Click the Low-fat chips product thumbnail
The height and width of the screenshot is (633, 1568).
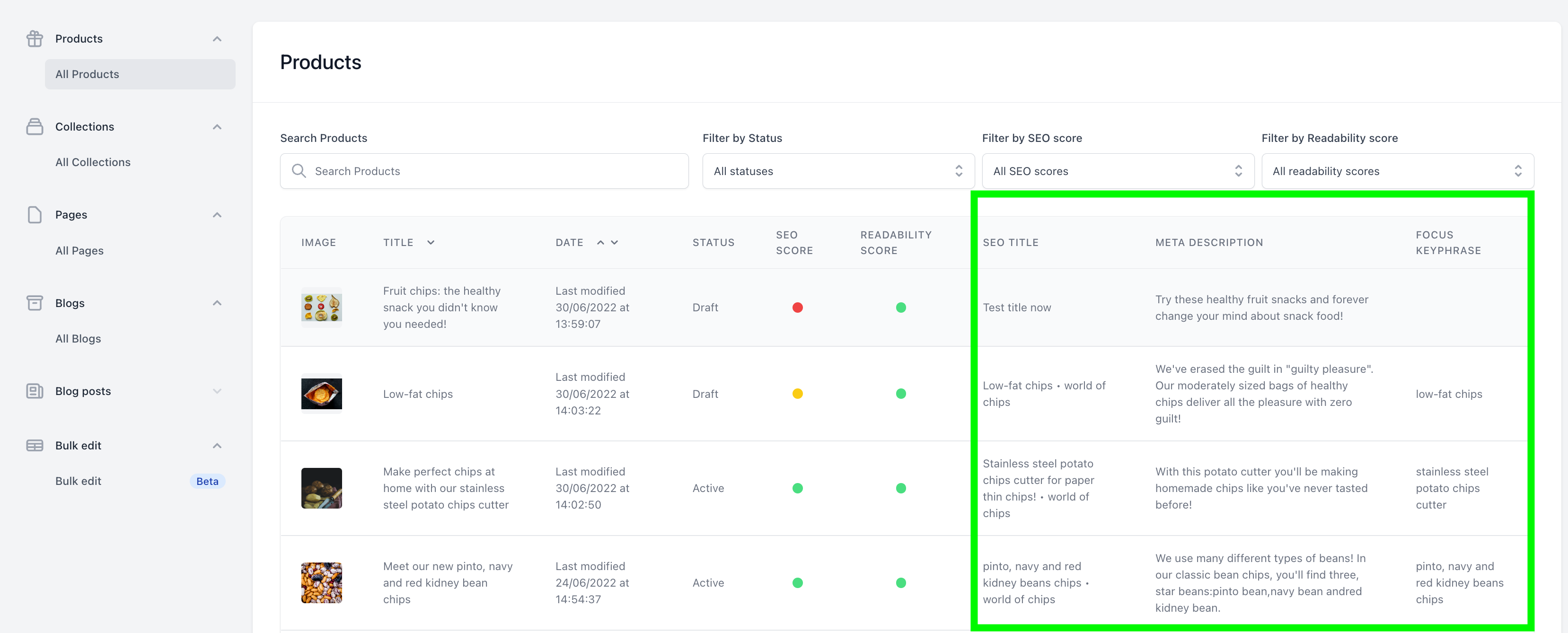[321, 394]
